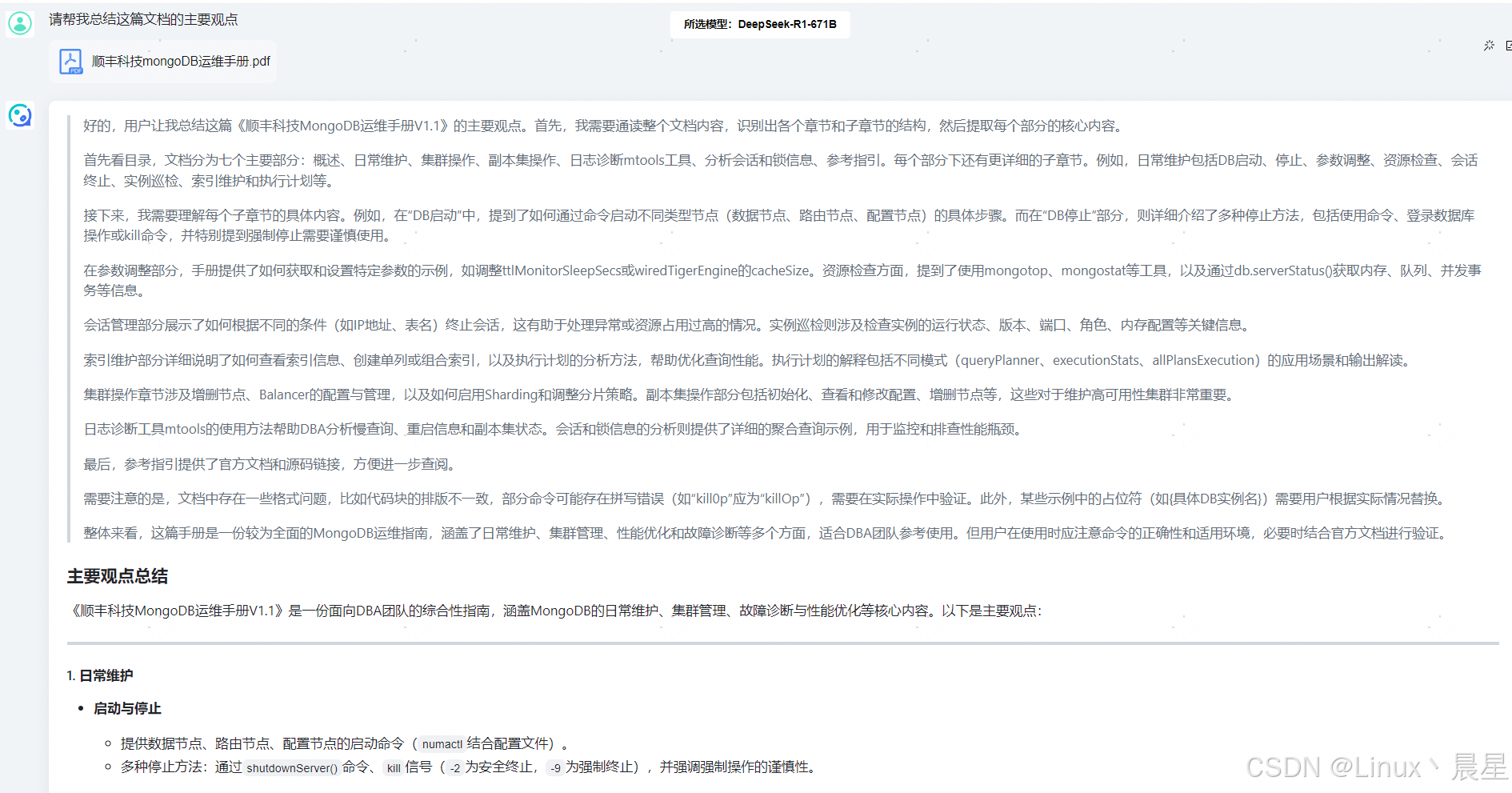Click the AI assistant avatar icon
1512x793 pixels.
click(x=20, y=116)
